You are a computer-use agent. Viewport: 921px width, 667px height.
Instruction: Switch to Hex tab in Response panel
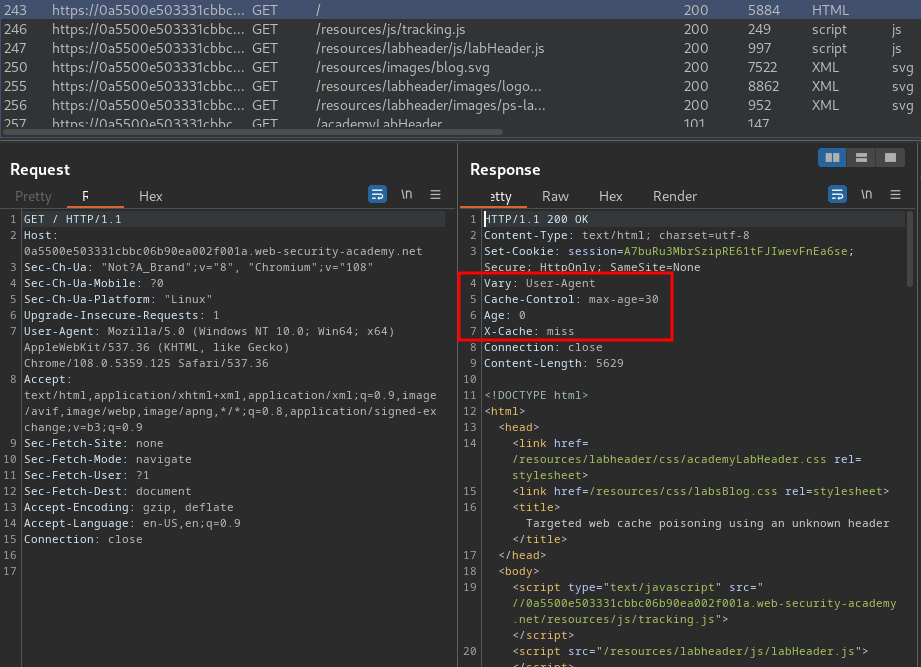coord(610,196)
